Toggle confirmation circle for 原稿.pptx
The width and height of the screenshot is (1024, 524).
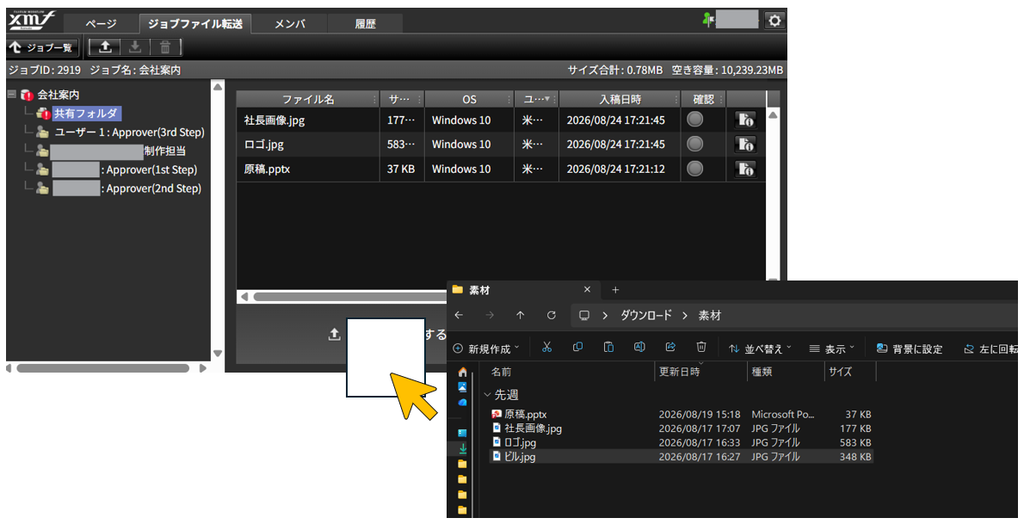(x=695, y=169)
